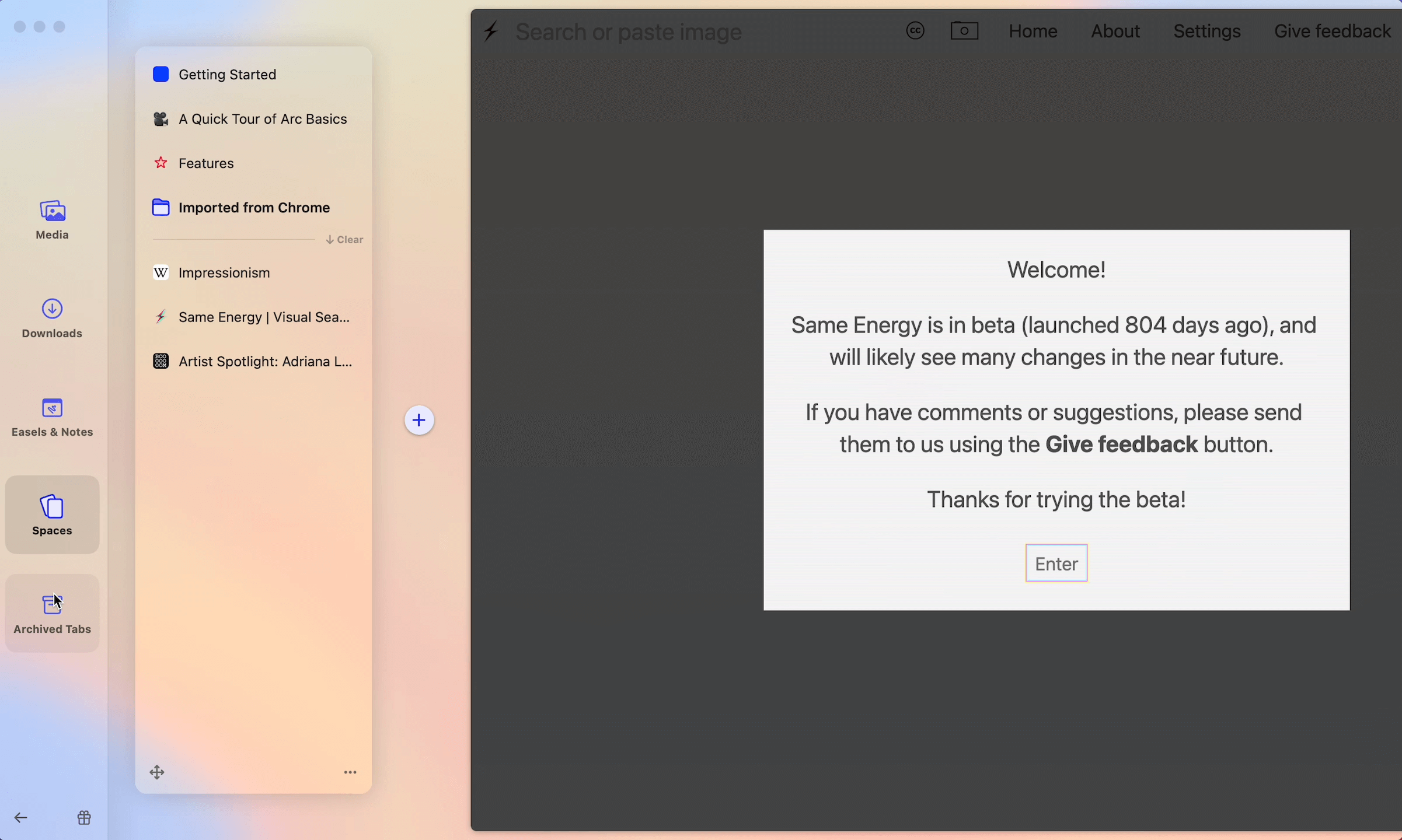Screen dimensions: 1402x840
Task: Click the move arrows icon in space panel
Action: coord(157,772)
